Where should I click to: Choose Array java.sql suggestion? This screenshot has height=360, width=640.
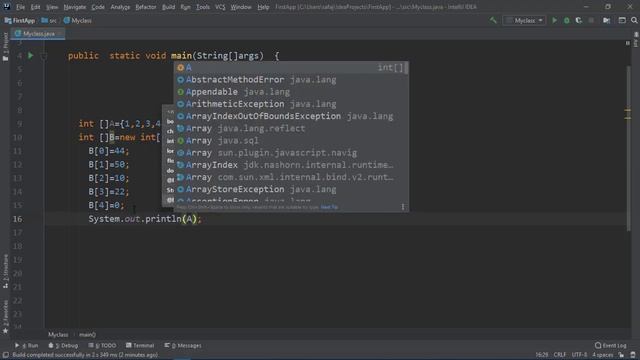point(291,141)
